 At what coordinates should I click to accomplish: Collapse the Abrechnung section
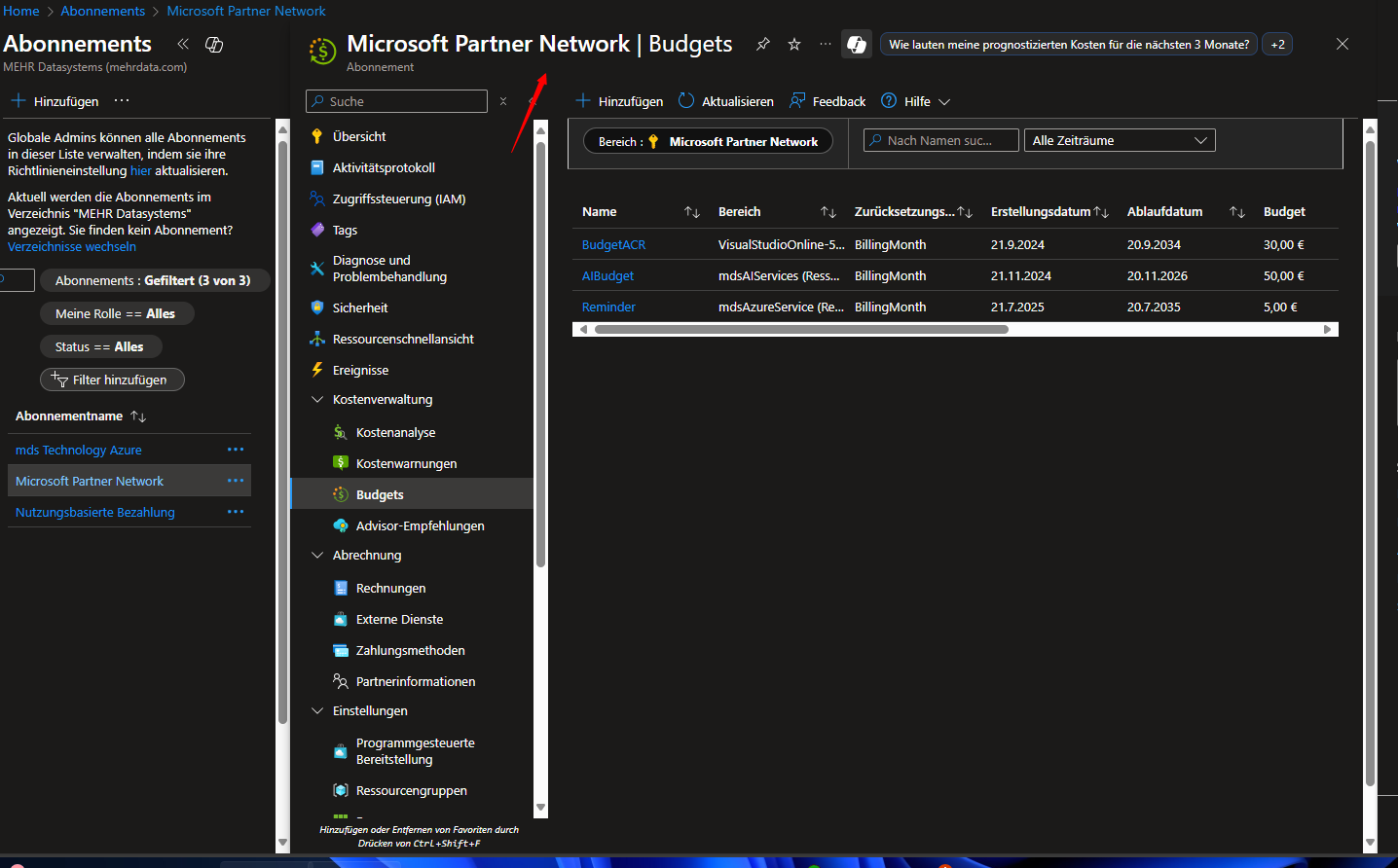tap(316, 555)
